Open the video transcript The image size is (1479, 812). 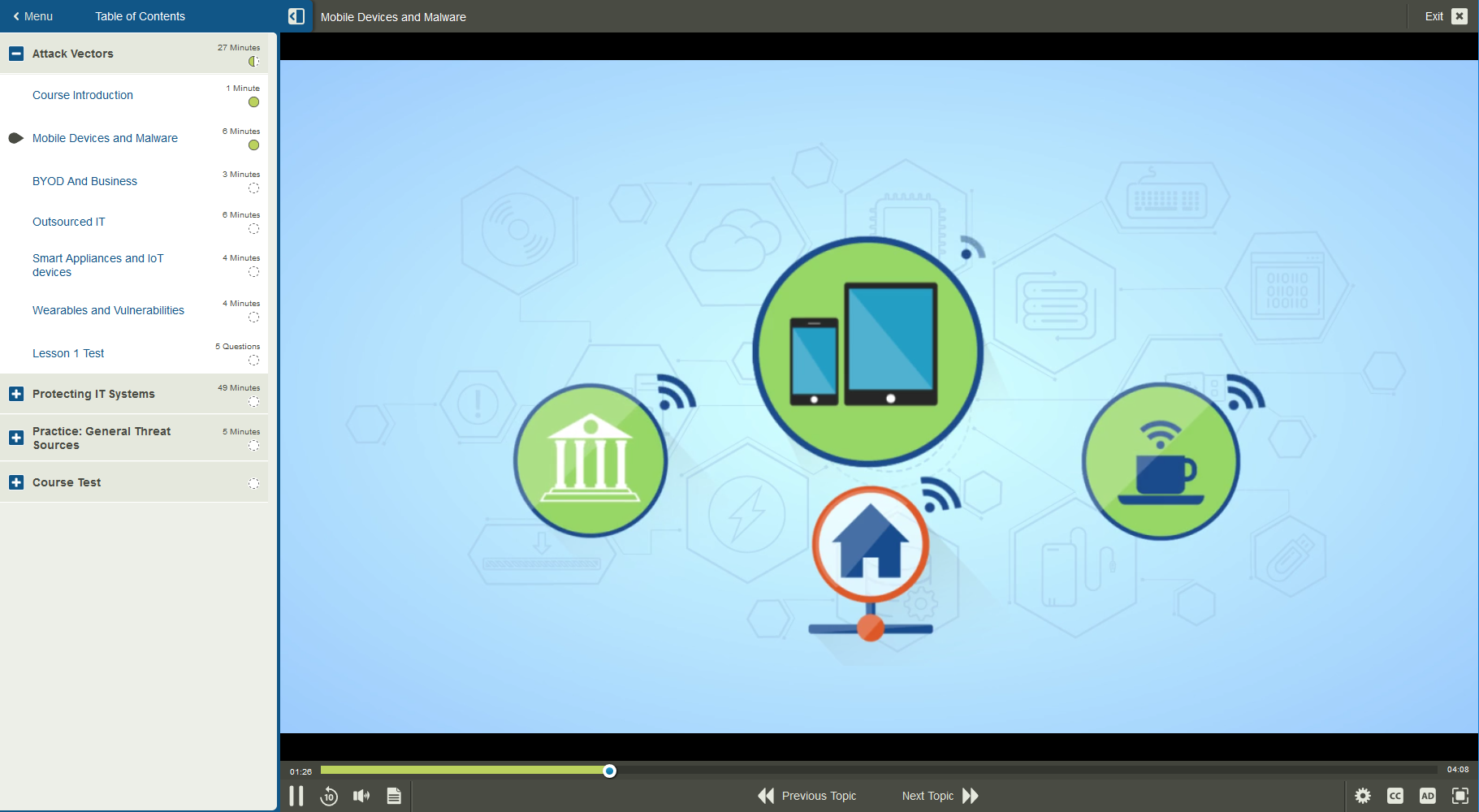(x=394, y=796)
